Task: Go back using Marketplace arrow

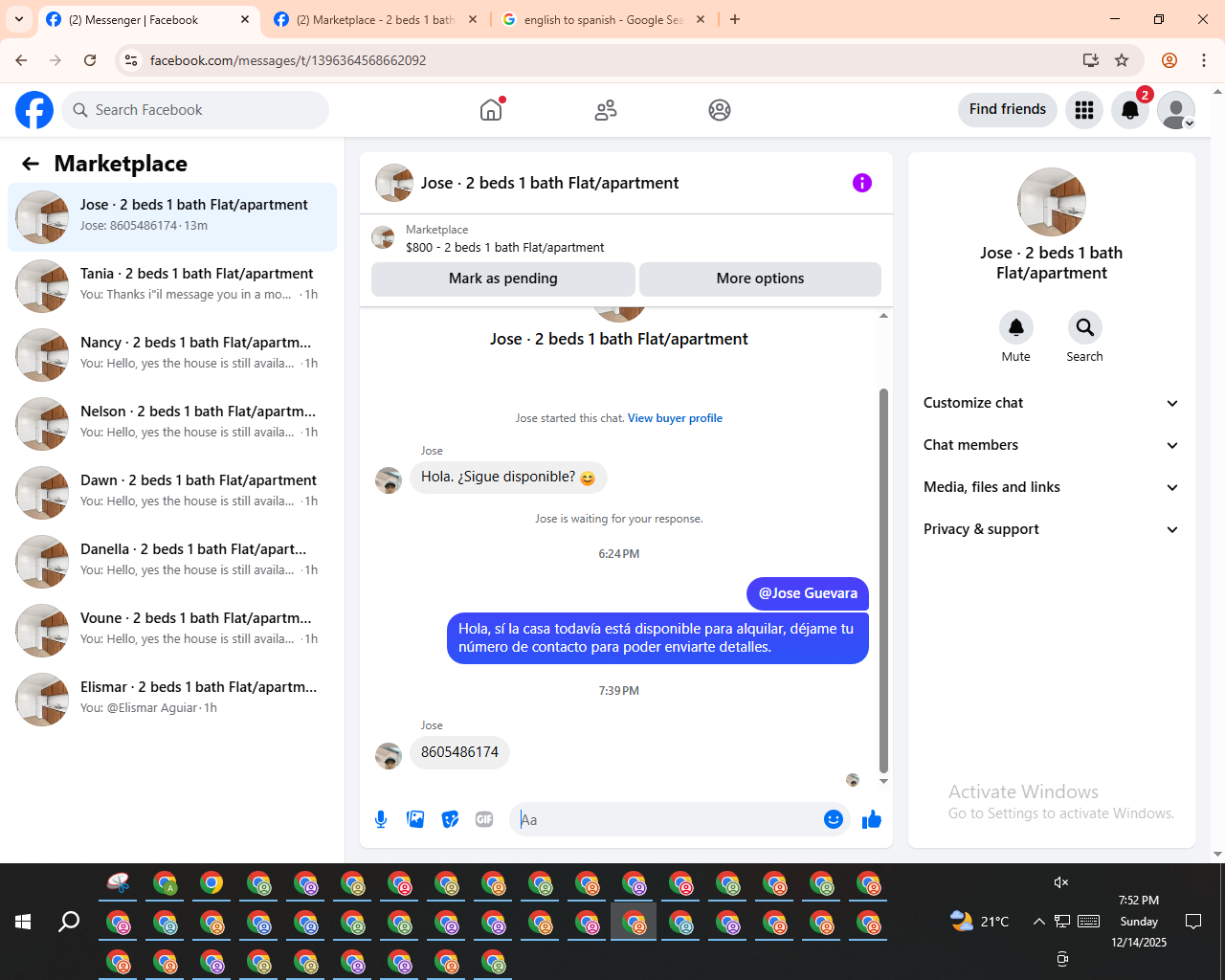Action: tap(31, 164)
